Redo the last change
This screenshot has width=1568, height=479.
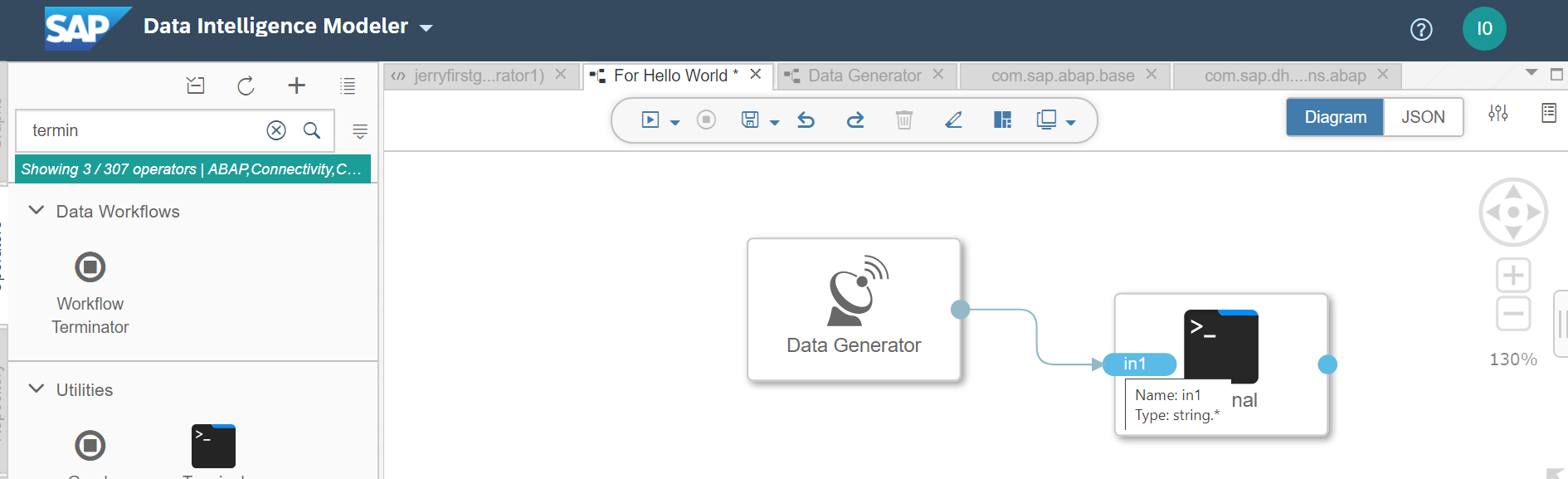(855, 120)
